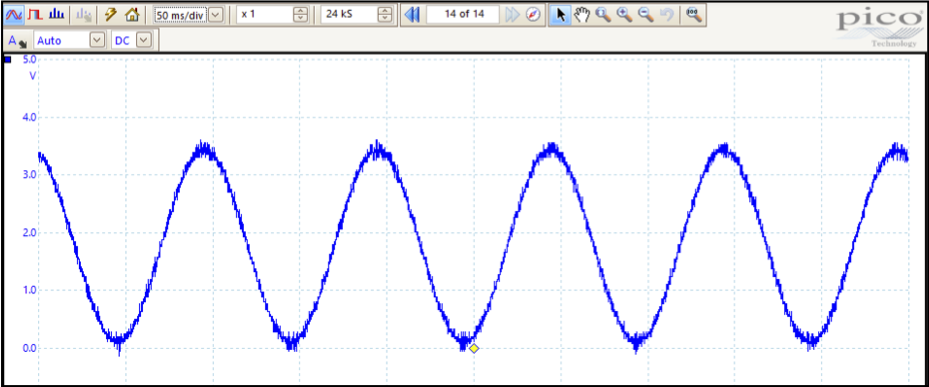The height and width of the screenshot is (387, 929).
Task: Click Zoom to full view icon
Action: point(693,14)
